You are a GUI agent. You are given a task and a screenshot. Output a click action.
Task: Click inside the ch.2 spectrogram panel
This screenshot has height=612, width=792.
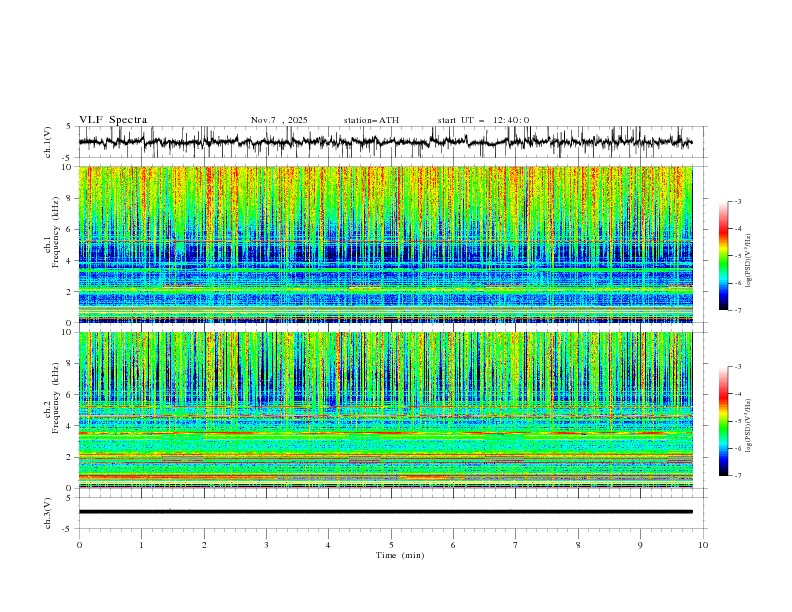click(385, 410)
